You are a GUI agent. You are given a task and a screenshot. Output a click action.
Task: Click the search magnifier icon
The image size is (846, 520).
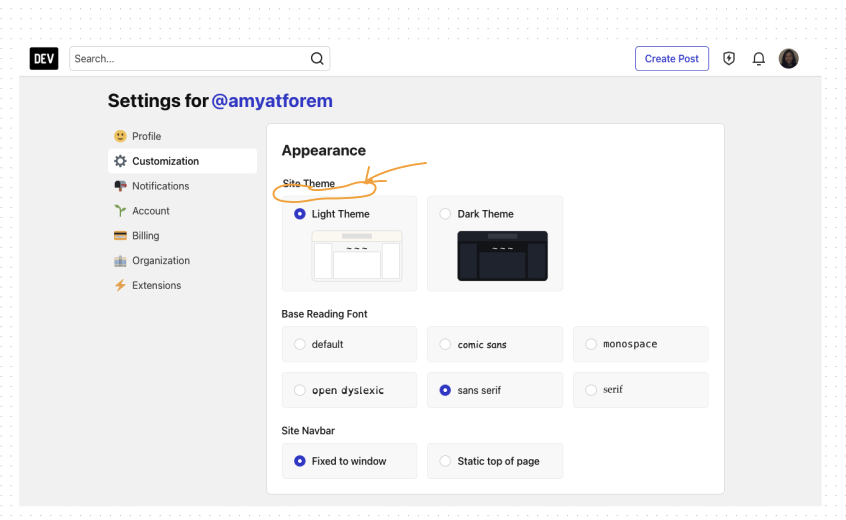[317, 58]
